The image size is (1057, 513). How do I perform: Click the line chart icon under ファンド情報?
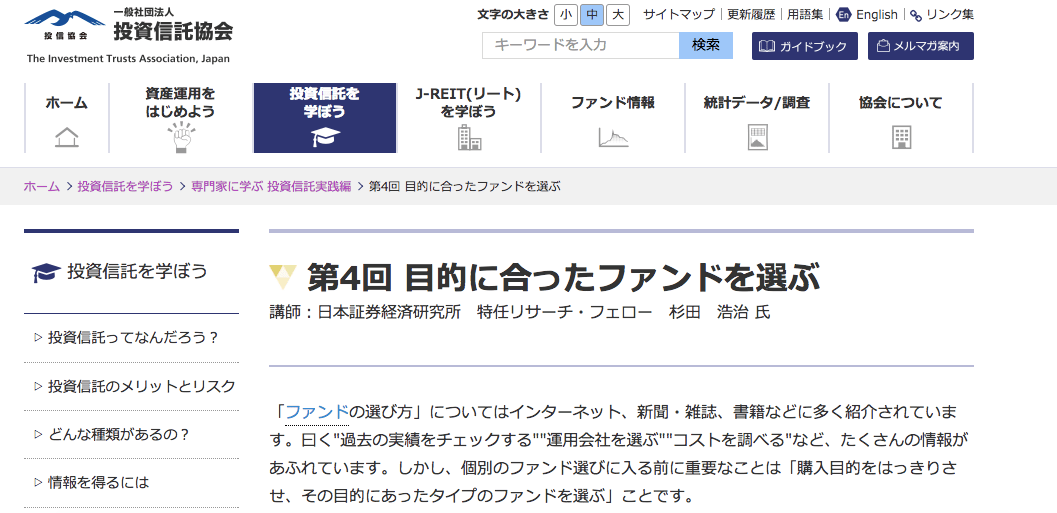click(x=613, y=138)
